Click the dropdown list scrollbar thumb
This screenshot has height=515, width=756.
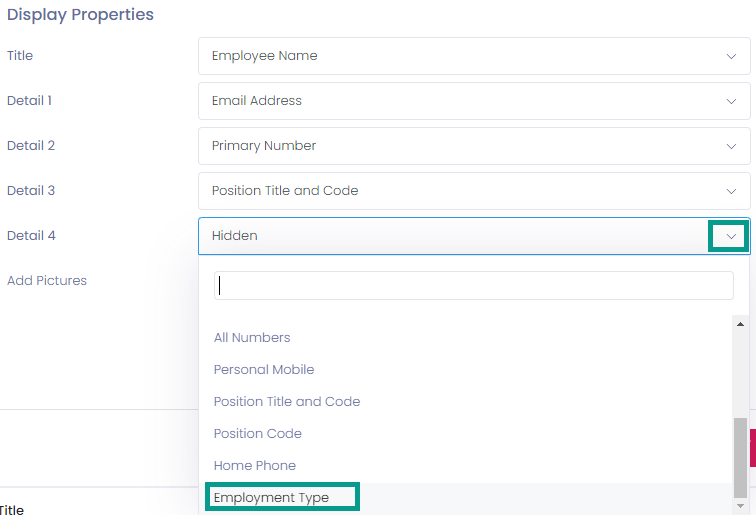(x=740, y=458)
